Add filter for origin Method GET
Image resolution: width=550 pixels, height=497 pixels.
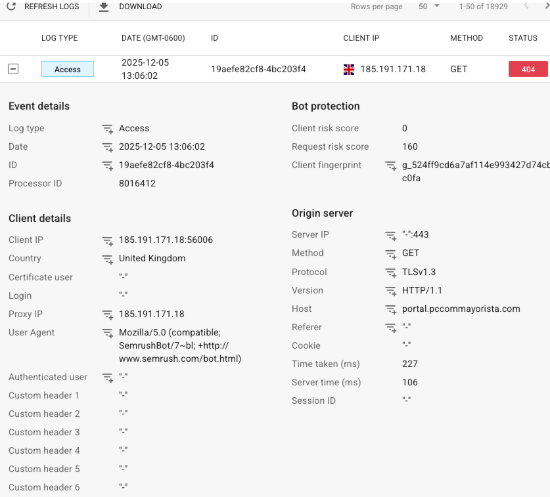(390, 254)
